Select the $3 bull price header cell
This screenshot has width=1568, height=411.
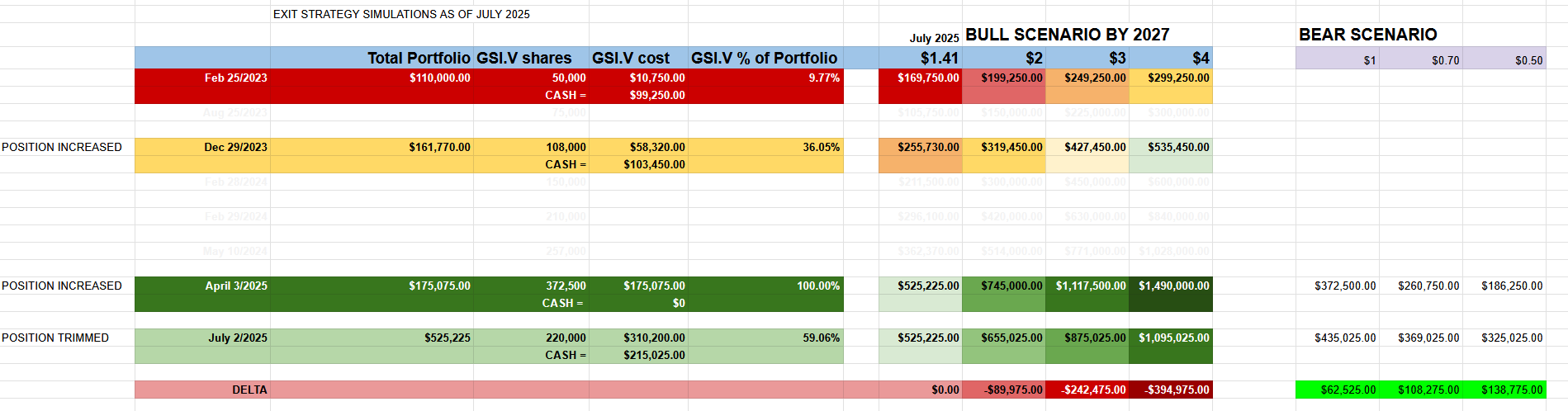click(1087, 58)
